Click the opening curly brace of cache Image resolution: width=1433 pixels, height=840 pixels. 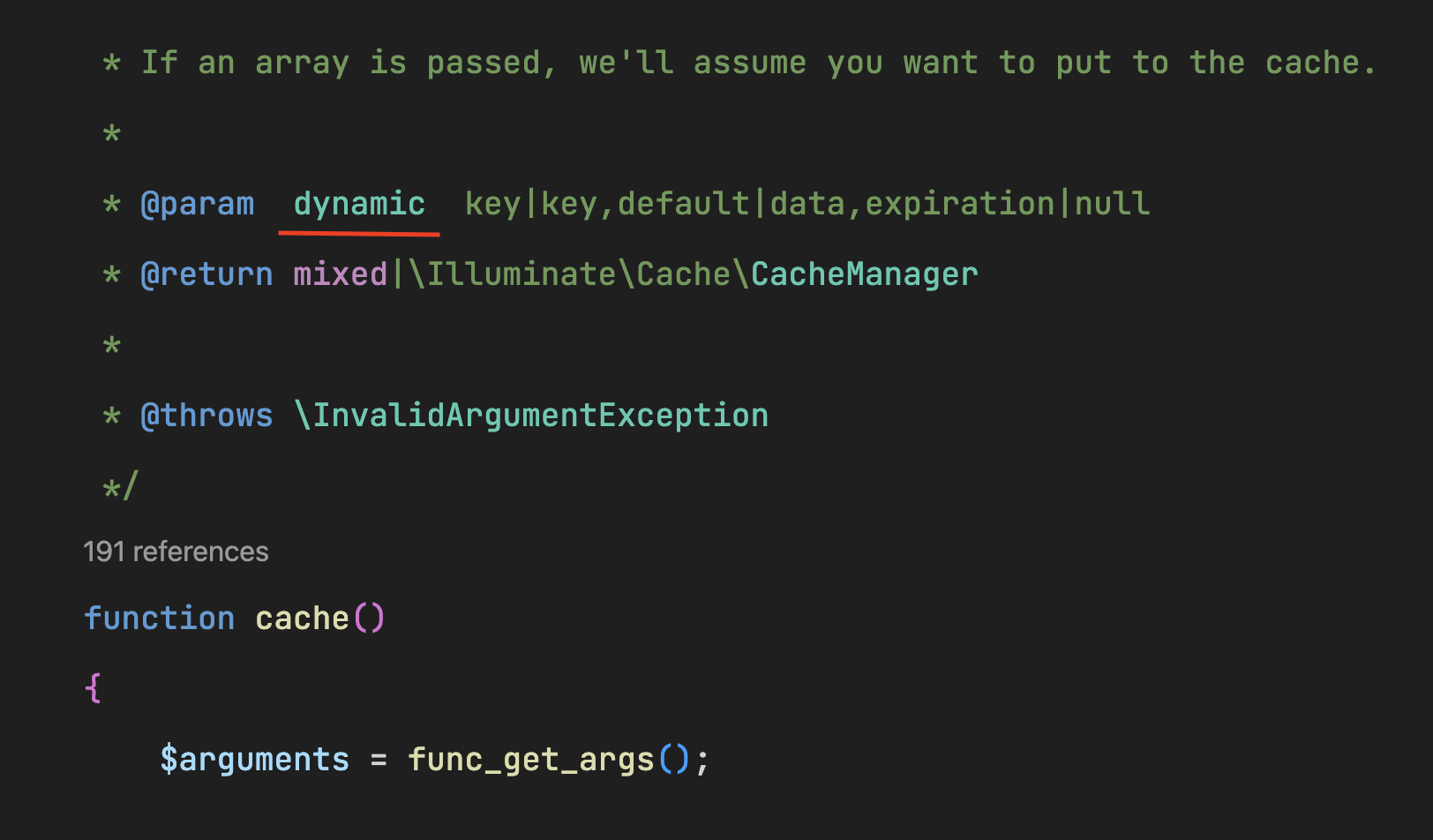pyautogui.click(x=94, y=687)
